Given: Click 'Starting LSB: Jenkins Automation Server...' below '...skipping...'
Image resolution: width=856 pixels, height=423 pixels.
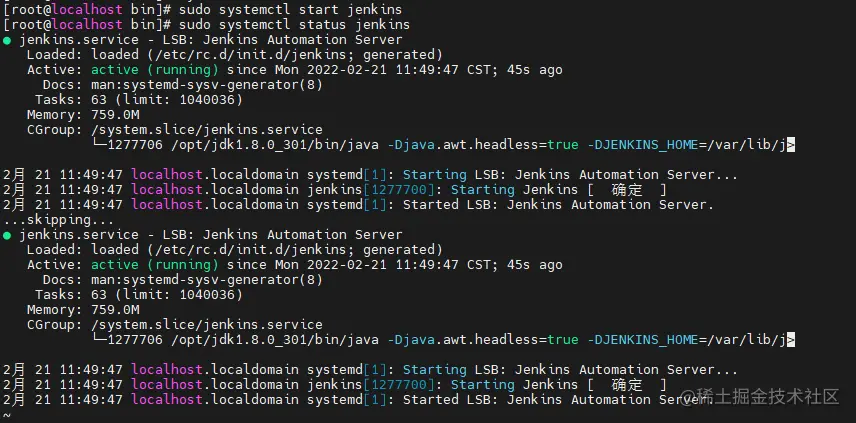Looking at the screenshot, I should [570, 370].
